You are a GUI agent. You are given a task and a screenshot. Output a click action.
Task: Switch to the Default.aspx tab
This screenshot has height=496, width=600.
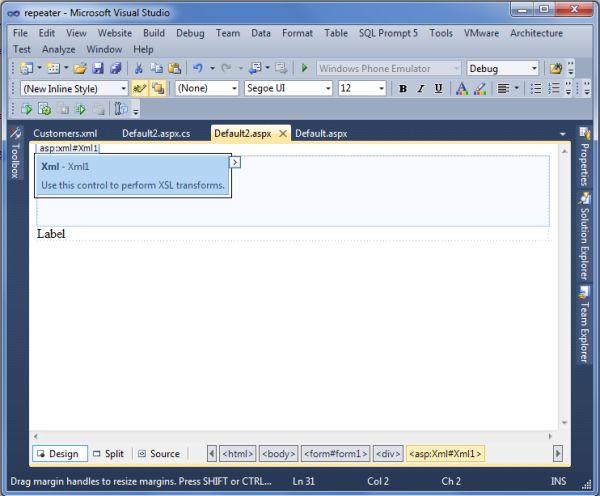(321, 134)
